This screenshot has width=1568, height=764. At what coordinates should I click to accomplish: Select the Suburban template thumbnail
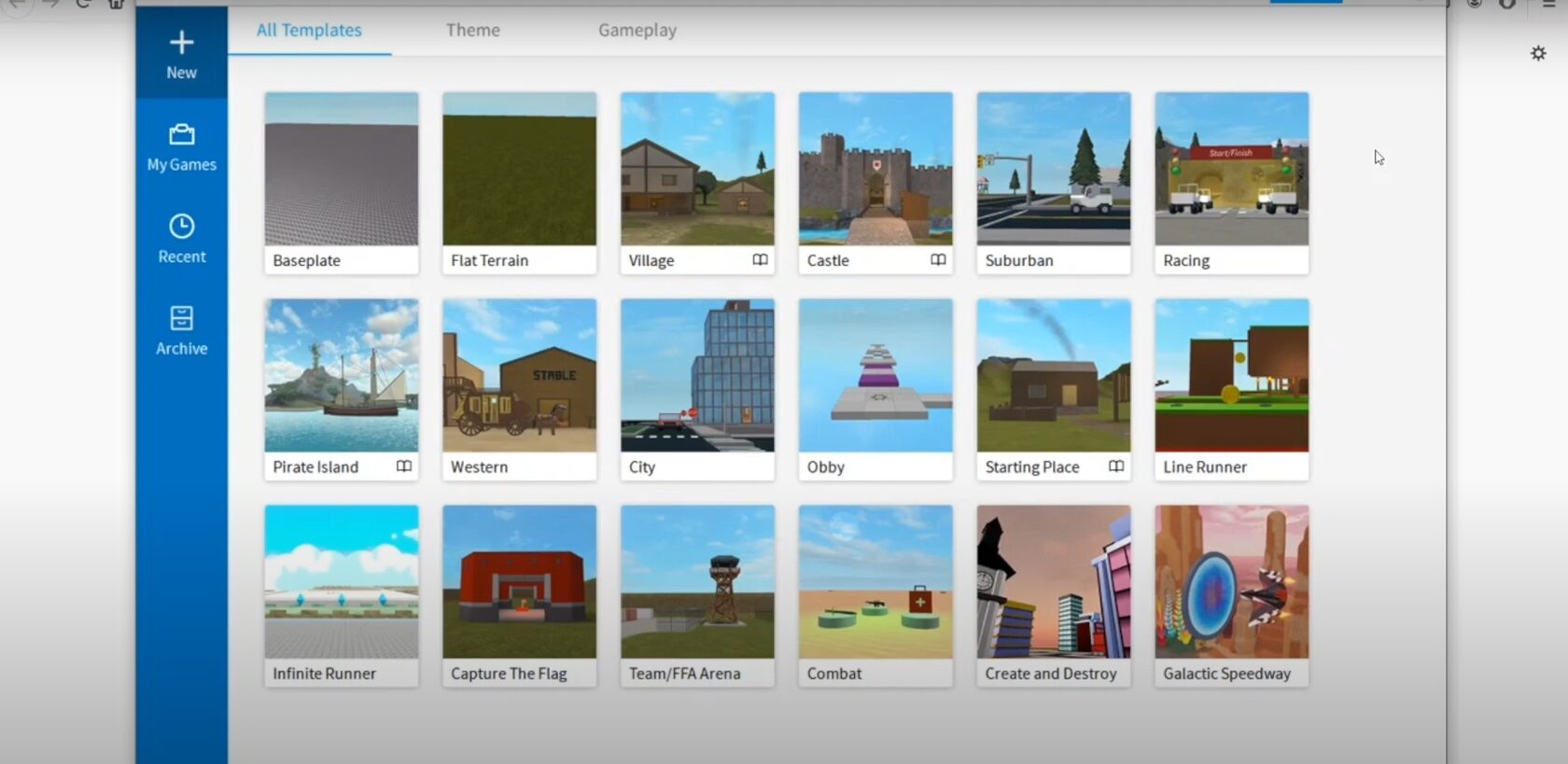(1054, 169)
